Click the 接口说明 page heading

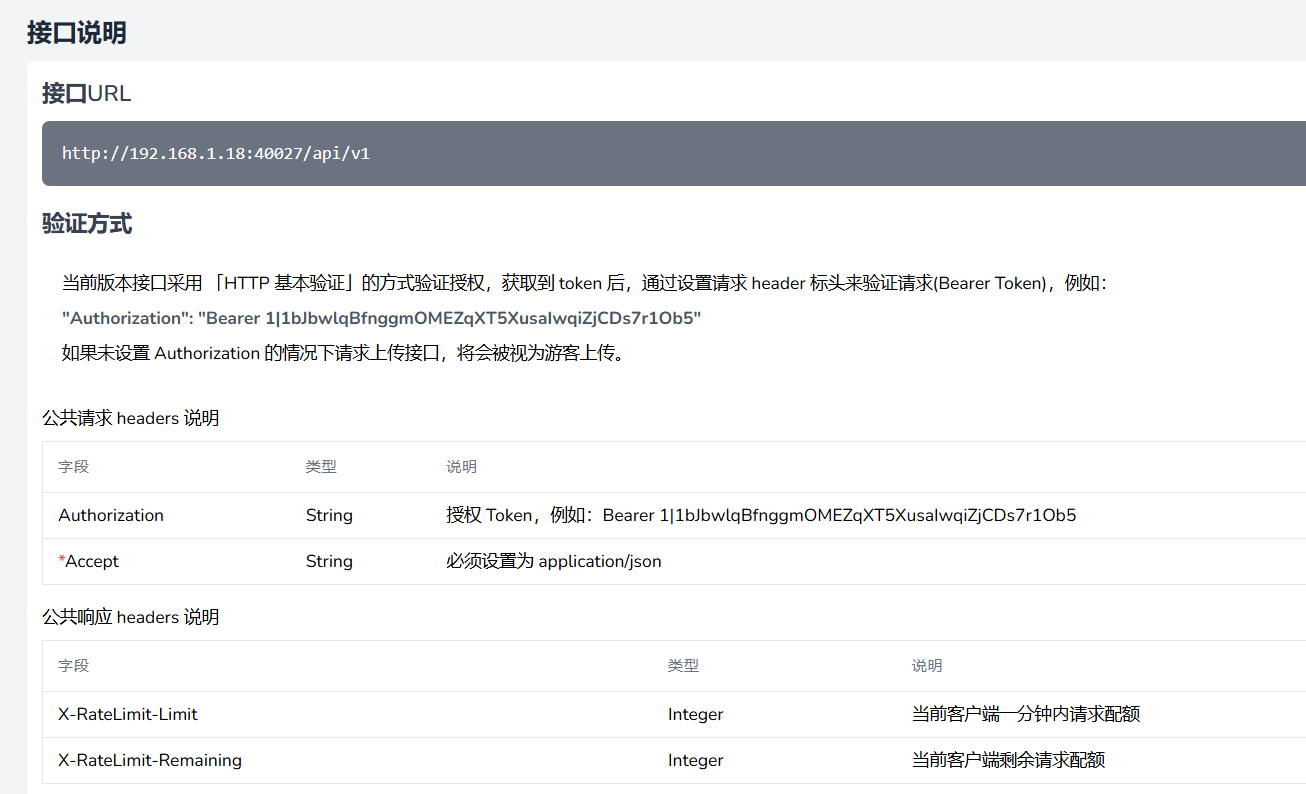[x=76, y=32]
